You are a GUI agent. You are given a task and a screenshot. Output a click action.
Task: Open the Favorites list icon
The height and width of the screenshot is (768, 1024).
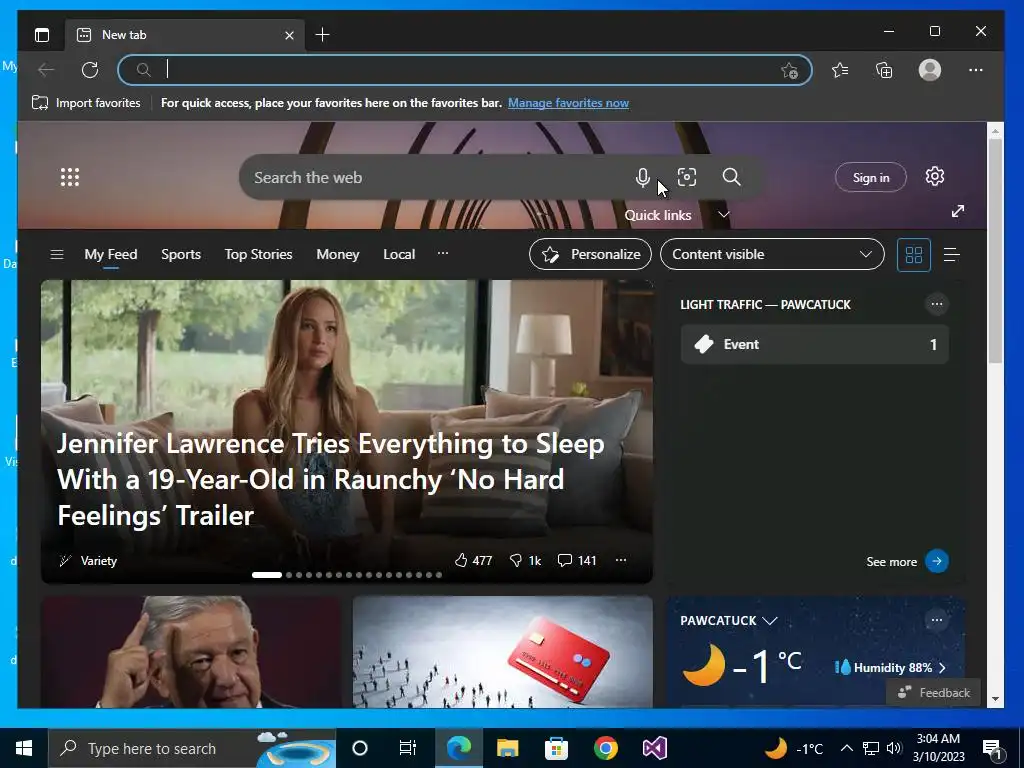(x=840, y=70)
